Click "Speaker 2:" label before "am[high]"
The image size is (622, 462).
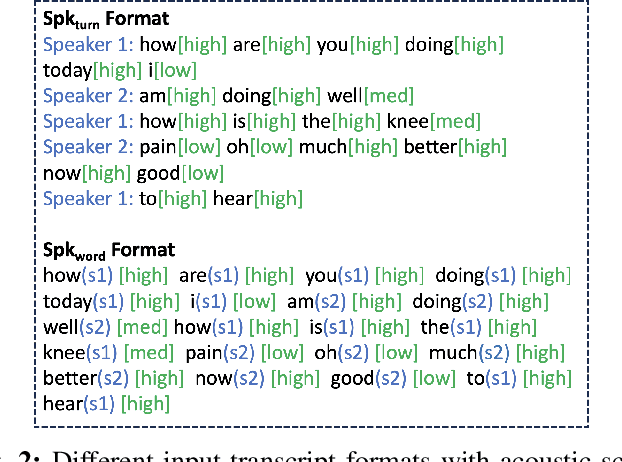tap(88, 96)
